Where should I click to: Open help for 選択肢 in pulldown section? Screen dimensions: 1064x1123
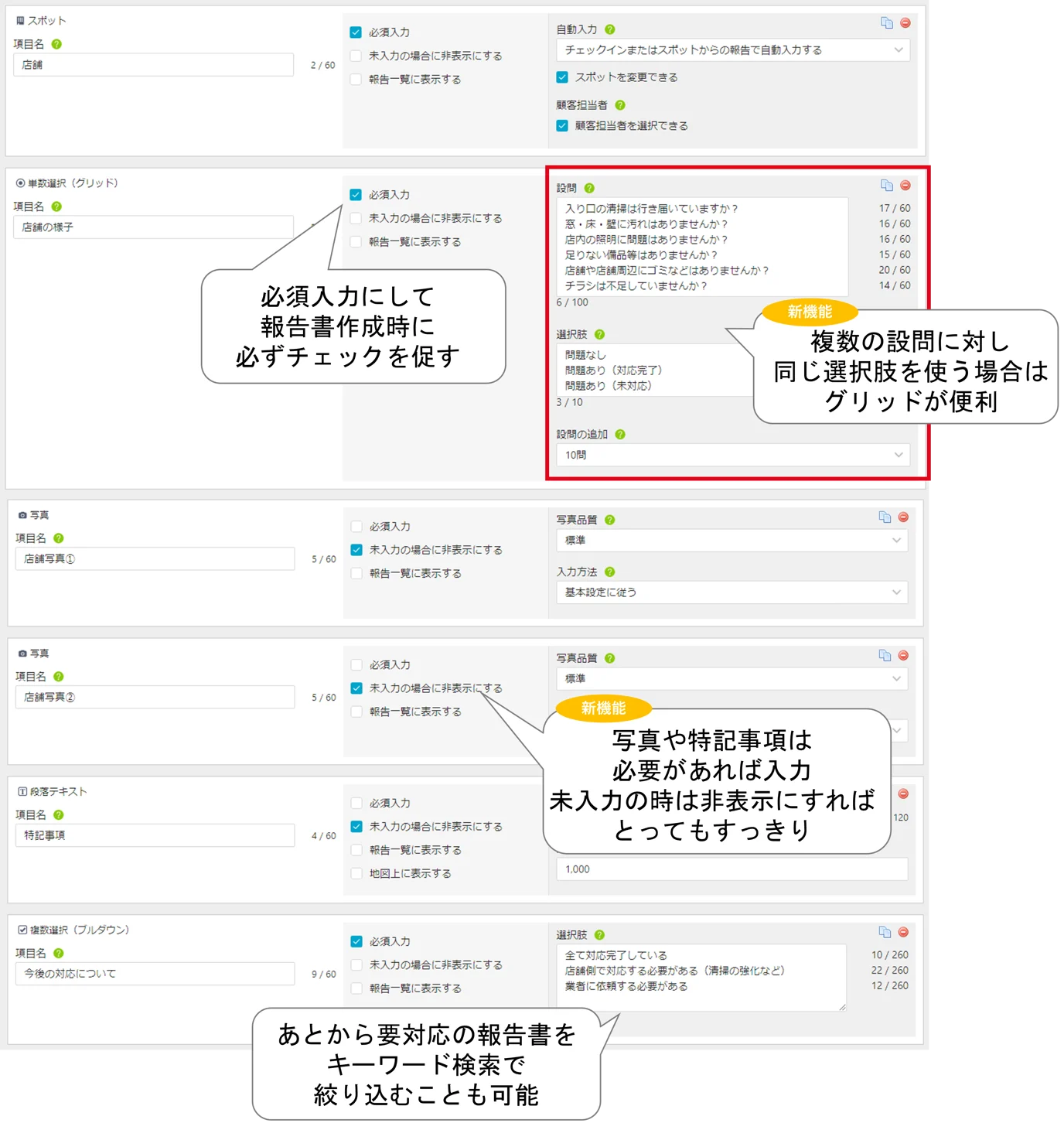coord(600,936)
